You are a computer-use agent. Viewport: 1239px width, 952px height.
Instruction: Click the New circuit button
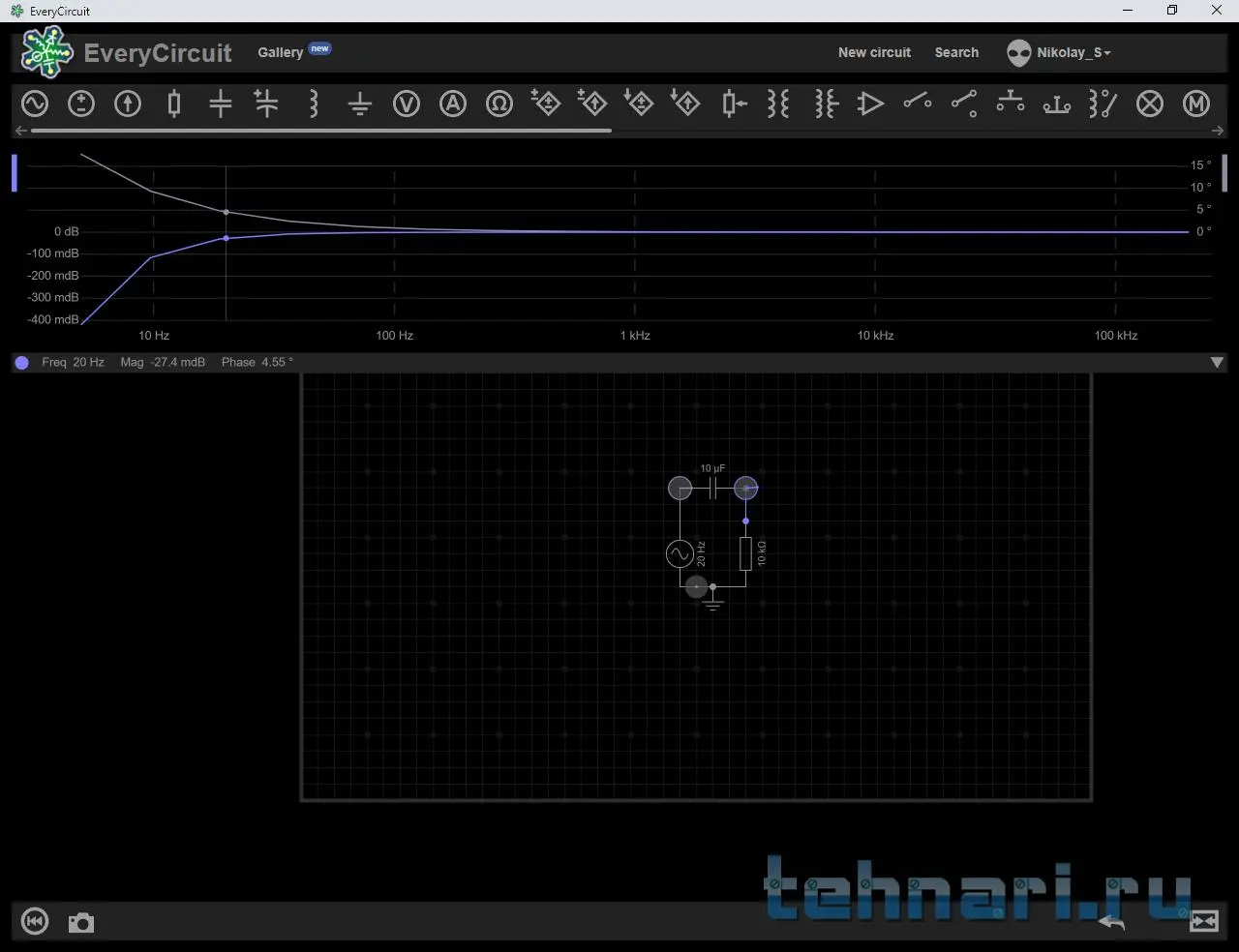point(874,52)
